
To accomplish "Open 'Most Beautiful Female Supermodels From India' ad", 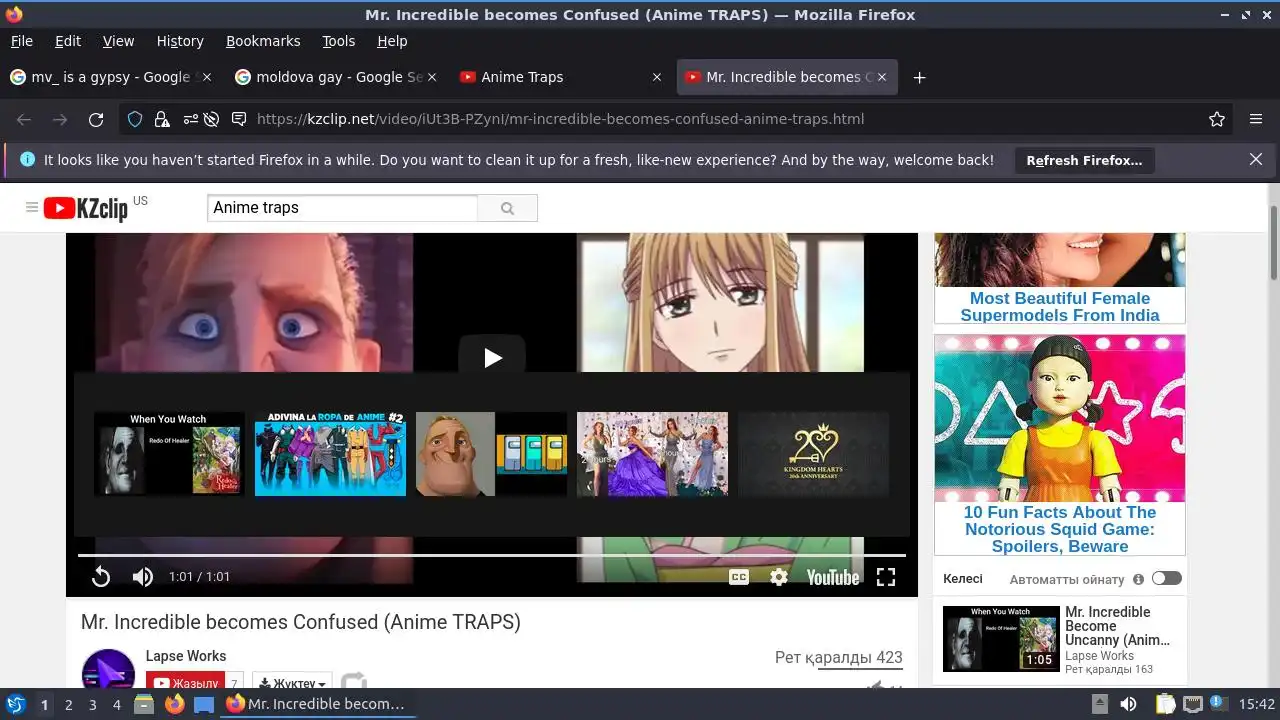I will click(1060, 306).
